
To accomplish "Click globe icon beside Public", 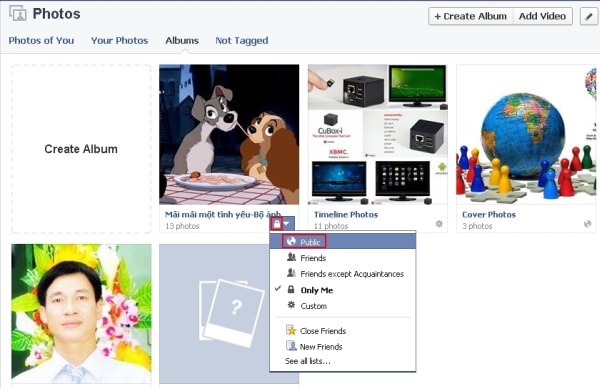I will coord(291,241).
